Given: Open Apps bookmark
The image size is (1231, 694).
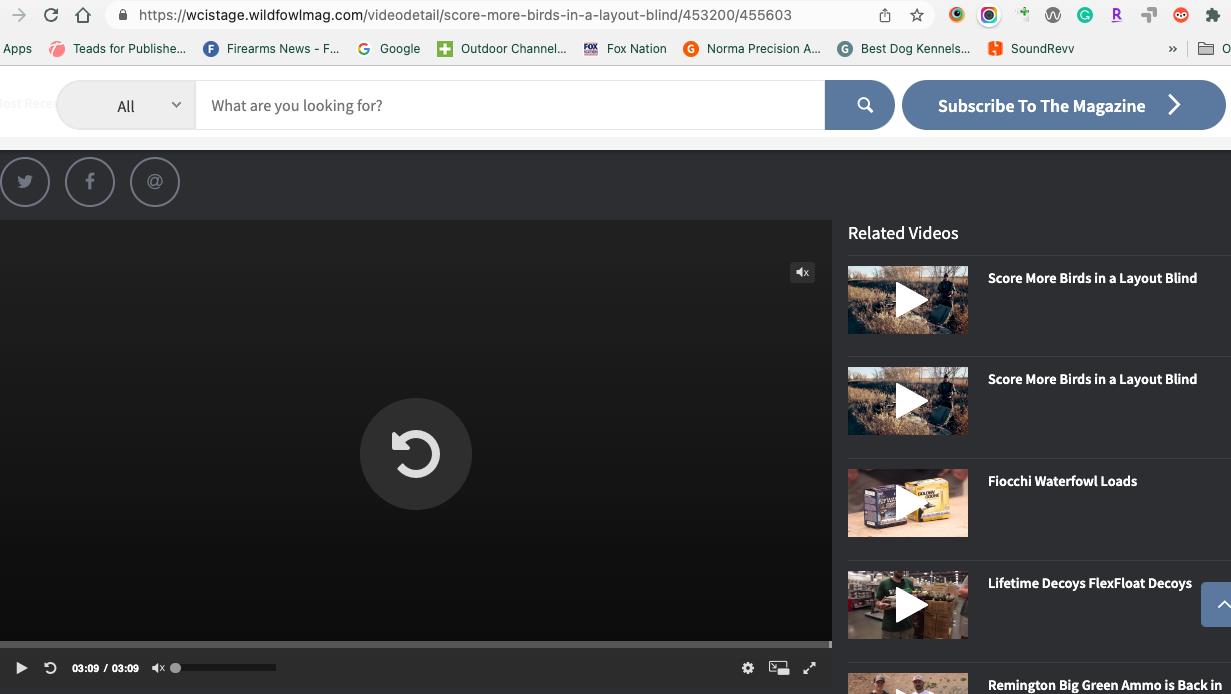Looking at the screenshot, I should 17,48.
